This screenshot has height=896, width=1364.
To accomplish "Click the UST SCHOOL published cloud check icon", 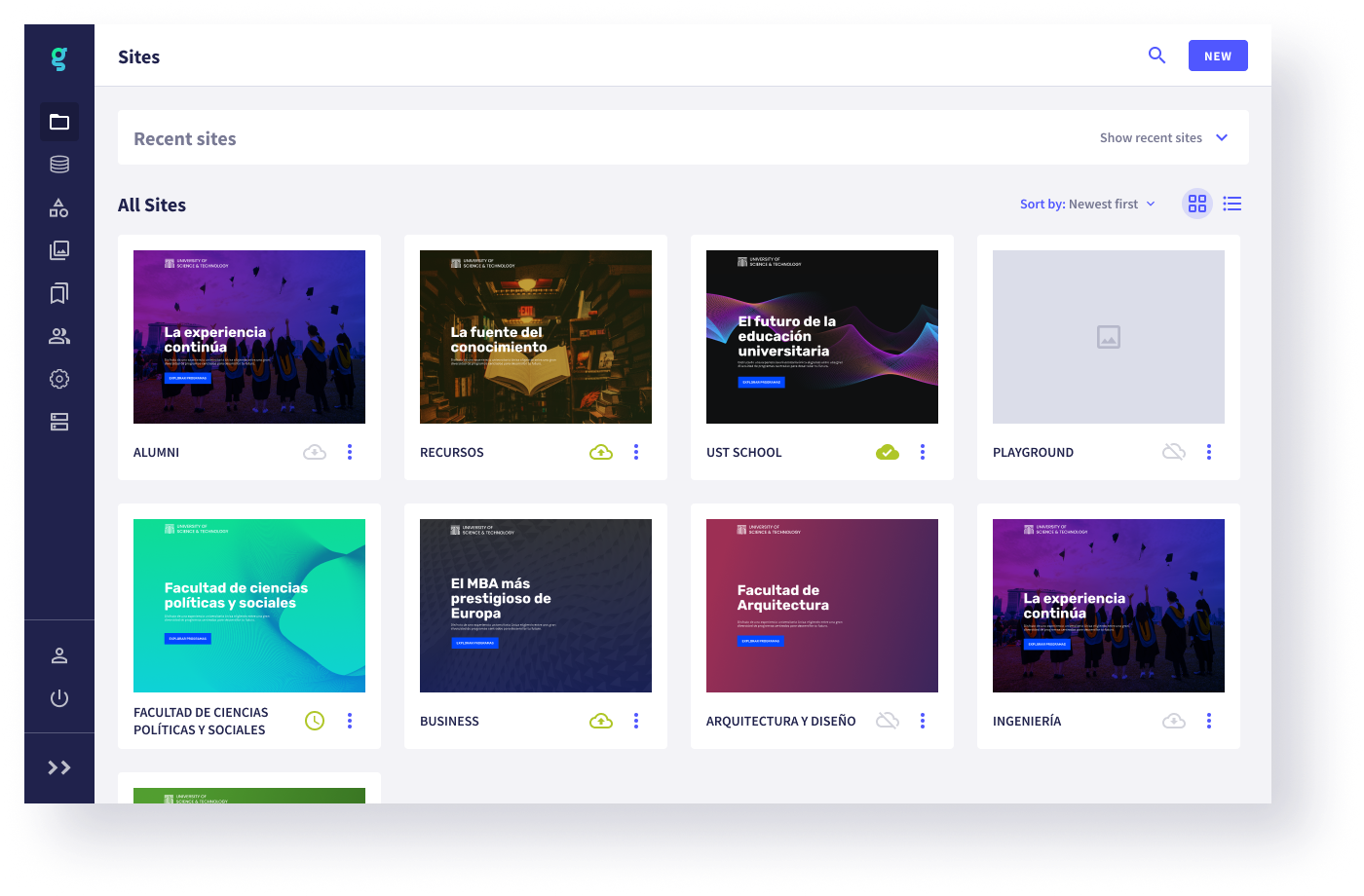I will click(x=888, y=452).
